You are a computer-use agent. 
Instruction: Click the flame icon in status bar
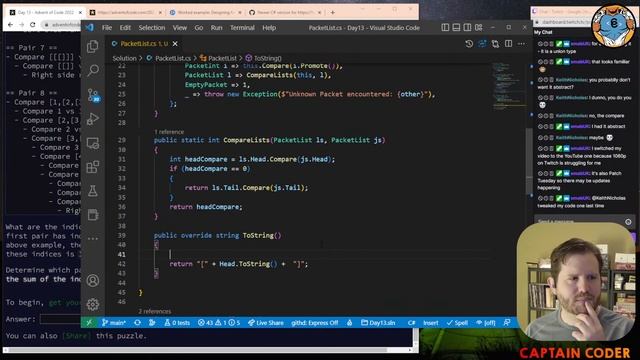349,322
